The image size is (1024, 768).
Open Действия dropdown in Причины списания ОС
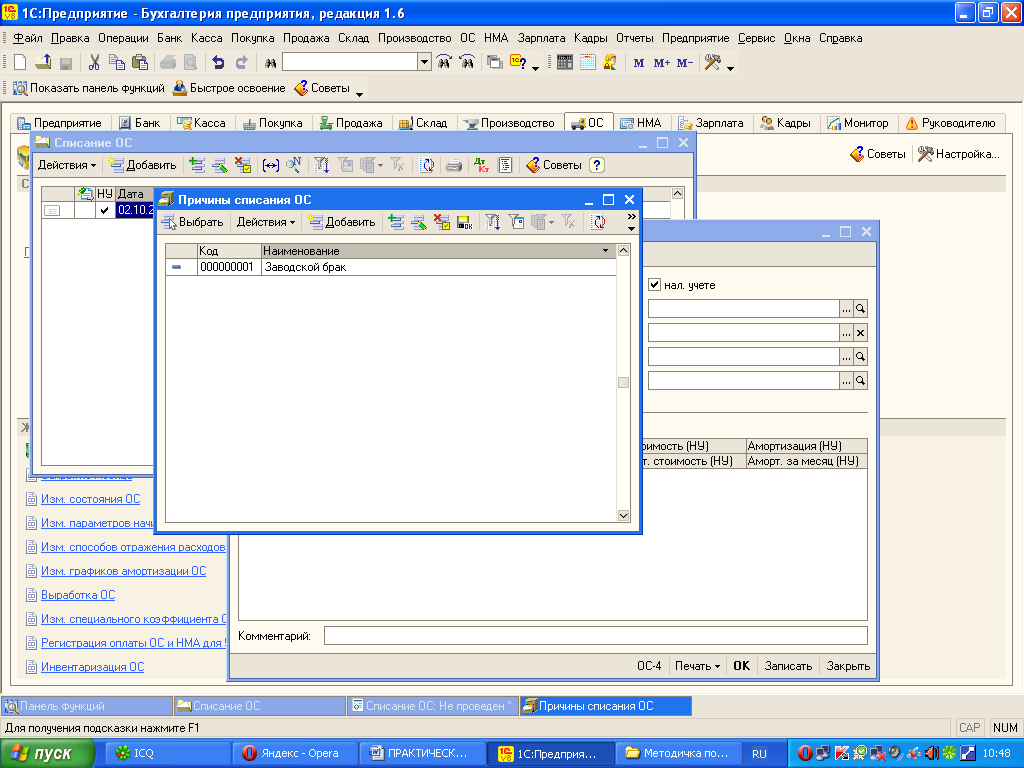265,222
